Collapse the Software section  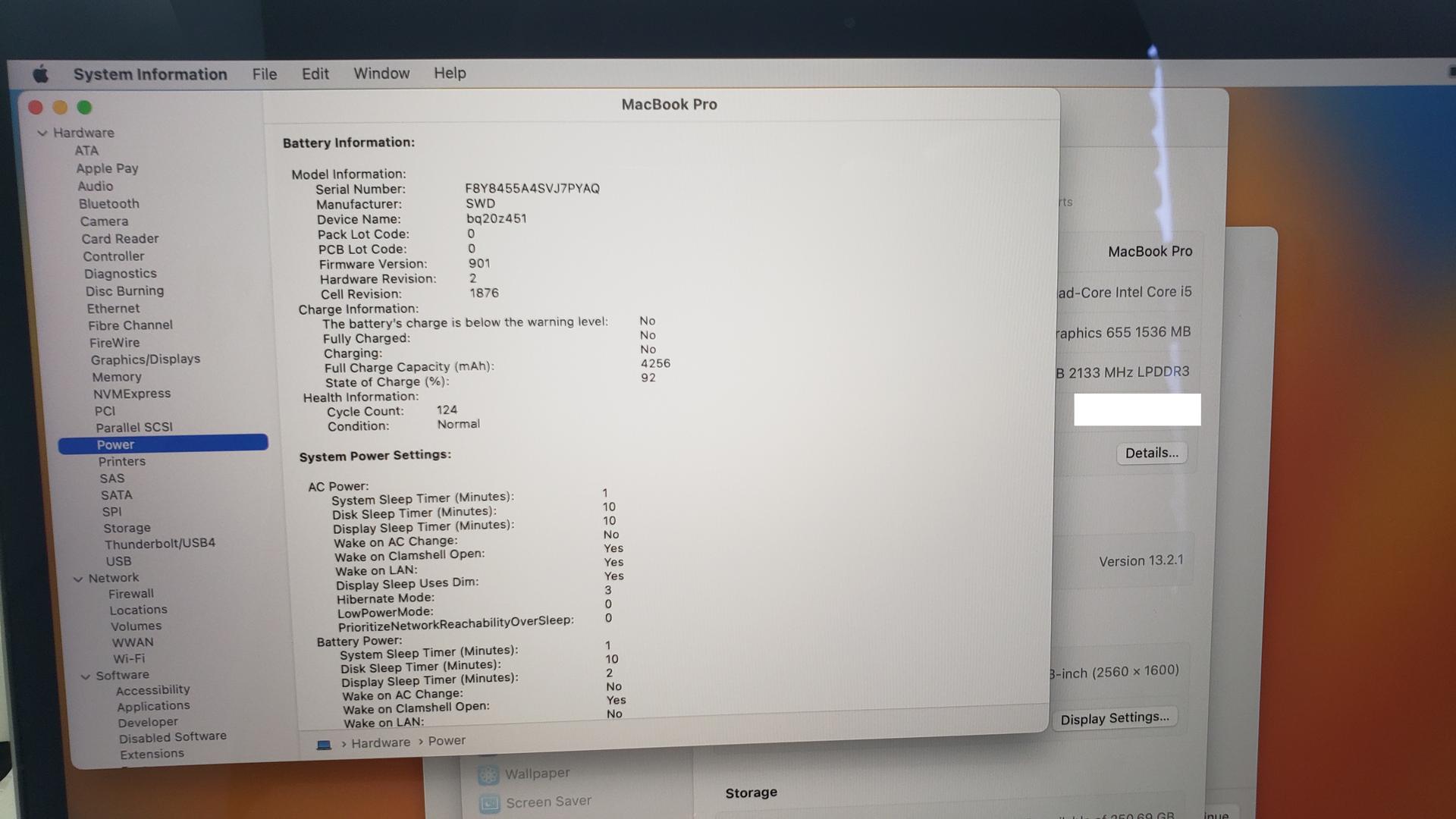(x=86, y=676)
